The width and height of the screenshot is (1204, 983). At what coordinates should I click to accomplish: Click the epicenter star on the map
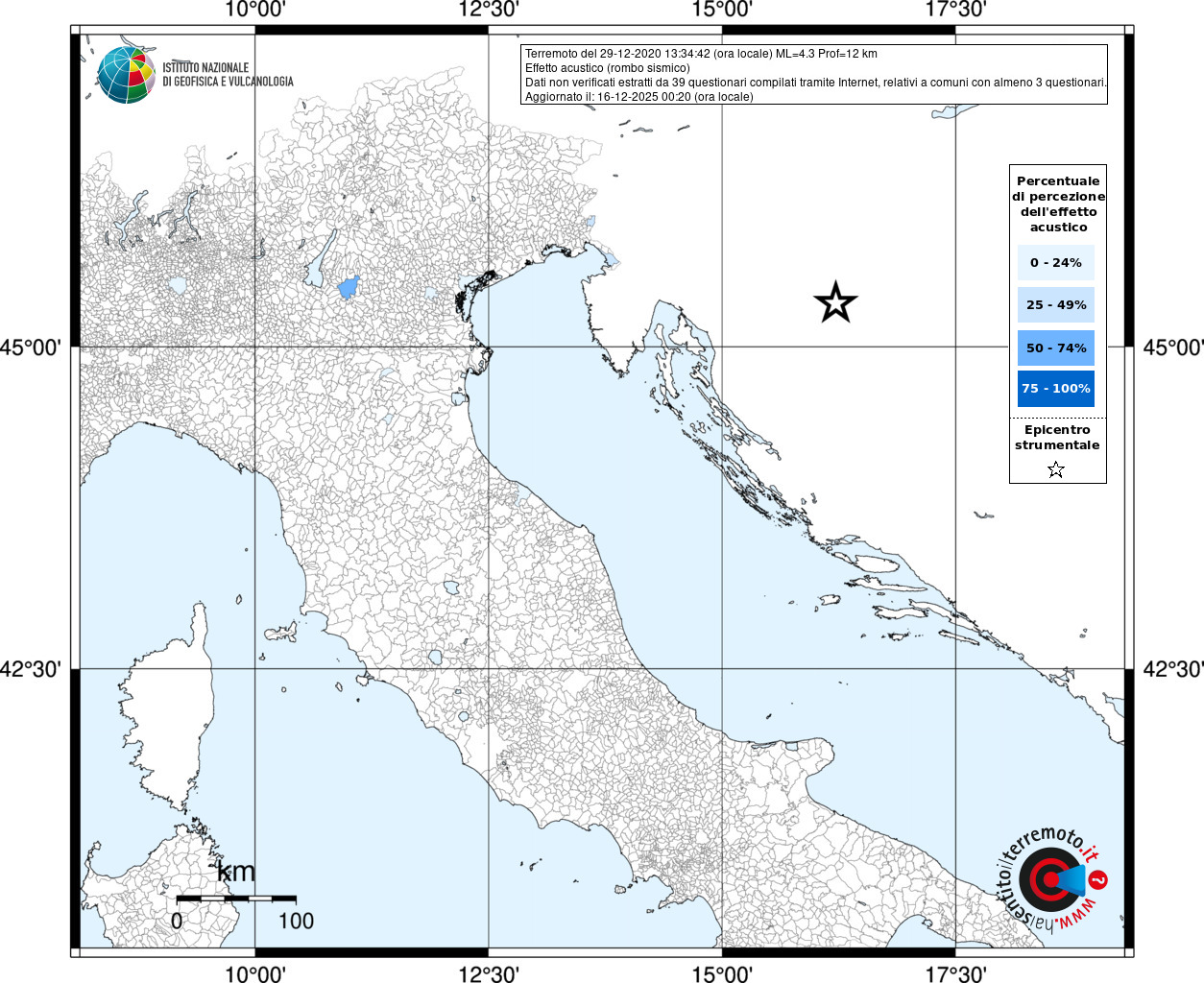point(835,302)
